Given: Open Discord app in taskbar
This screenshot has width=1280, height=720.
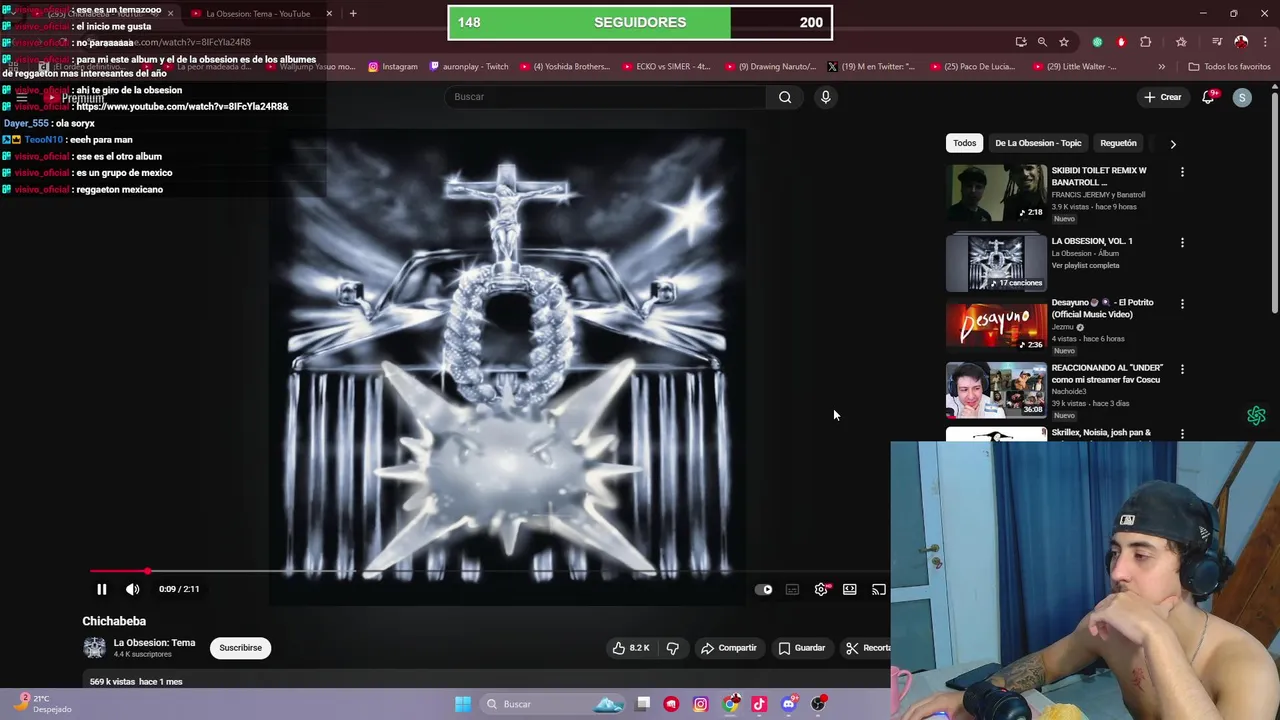Looking at the screenshot, I should click(x=788, y=704).
